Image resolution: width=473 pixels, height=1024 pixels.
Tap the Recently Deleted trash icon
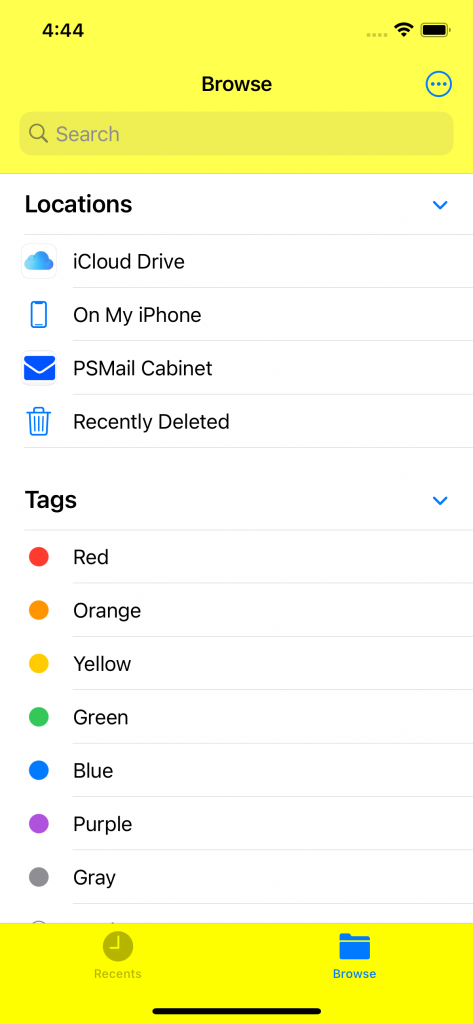click(39, 421)
